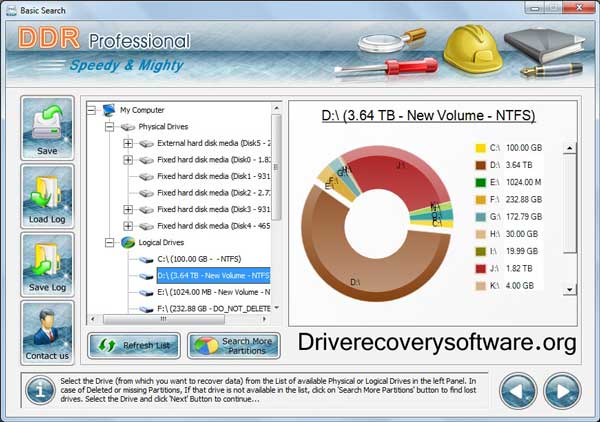Go back with the Previous arrow
The height and width of the screenshot is (422, 600).
coord(518,391)
